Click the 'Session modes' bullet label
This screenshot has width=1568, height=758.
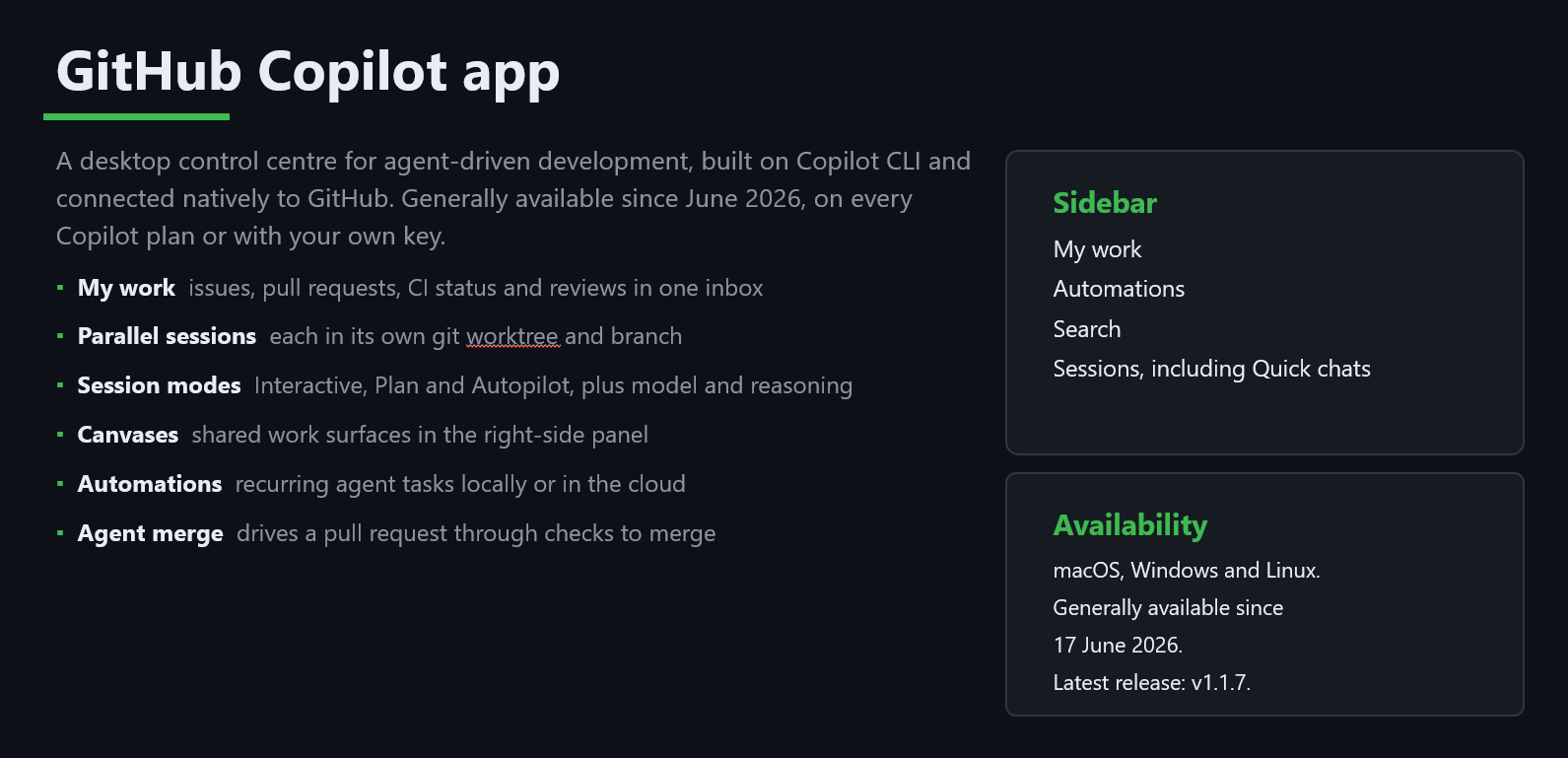159,385
